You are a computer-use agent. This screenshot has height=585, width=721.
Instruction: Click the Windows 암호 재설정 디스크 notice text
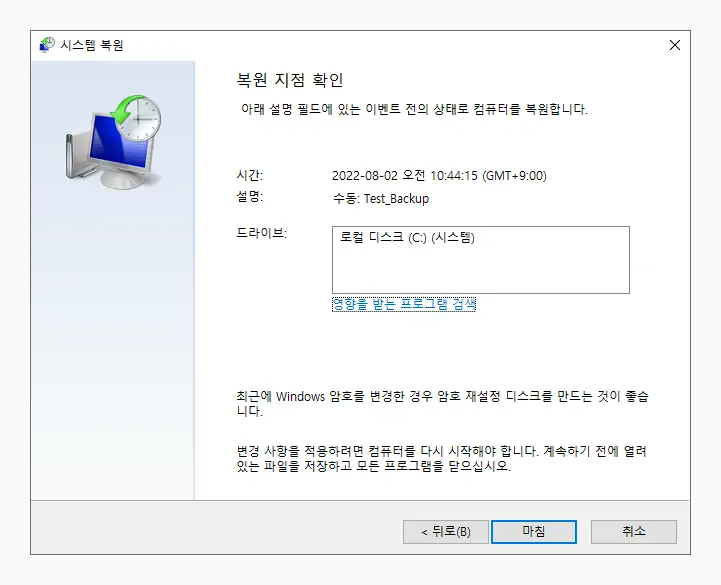[442, 403]
